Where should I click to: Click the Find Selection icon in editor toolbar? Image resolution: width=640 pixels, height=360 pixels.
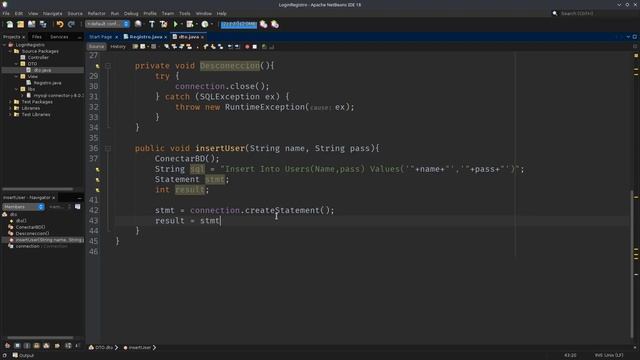point(167,47)
